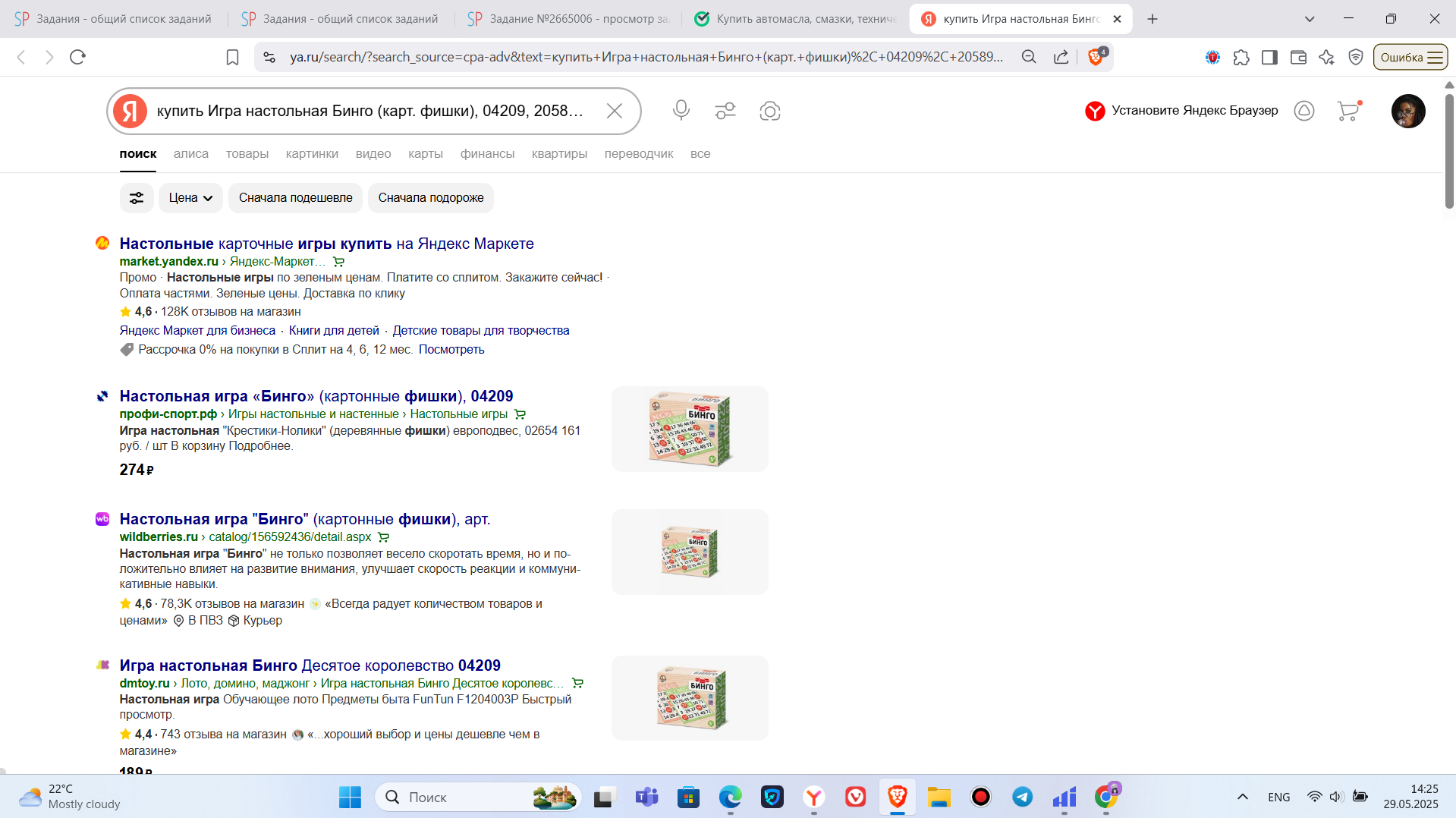This screenshot has width=1456, height=818.
Task: Sort results by Сначала подешевле
Action: click(295, 198)
